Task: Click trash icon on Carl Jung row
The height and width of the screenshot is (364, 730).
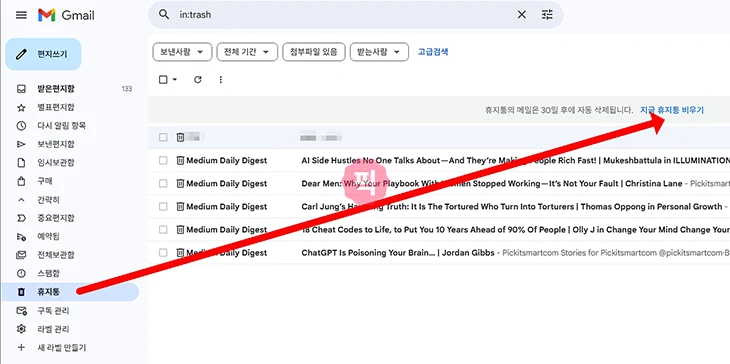Action: [x=180, y=206]
